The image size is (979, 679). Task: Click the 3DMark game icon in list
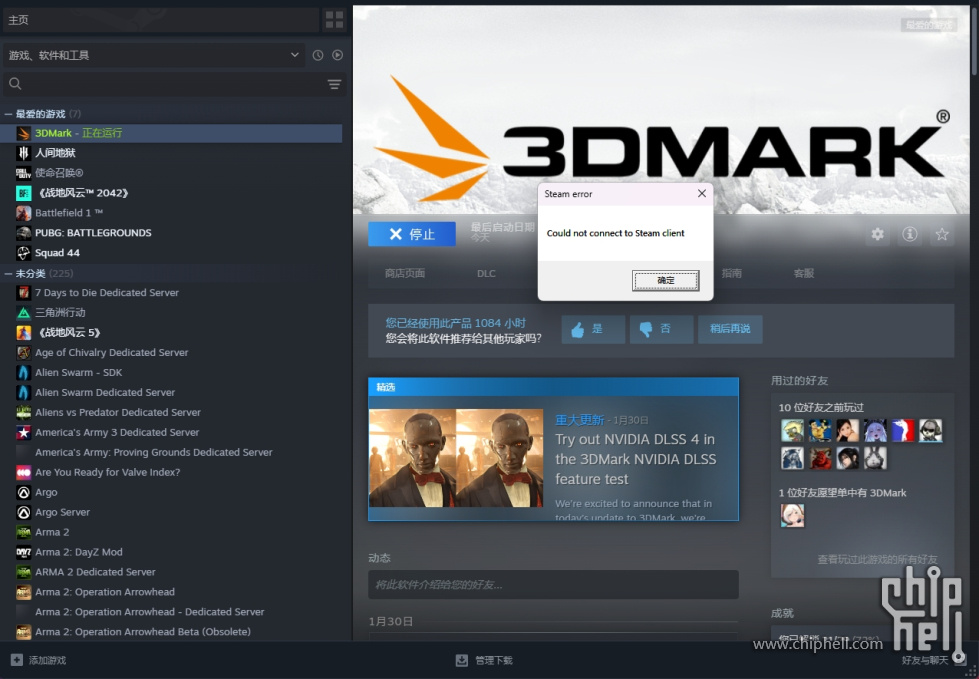[24, 133]
